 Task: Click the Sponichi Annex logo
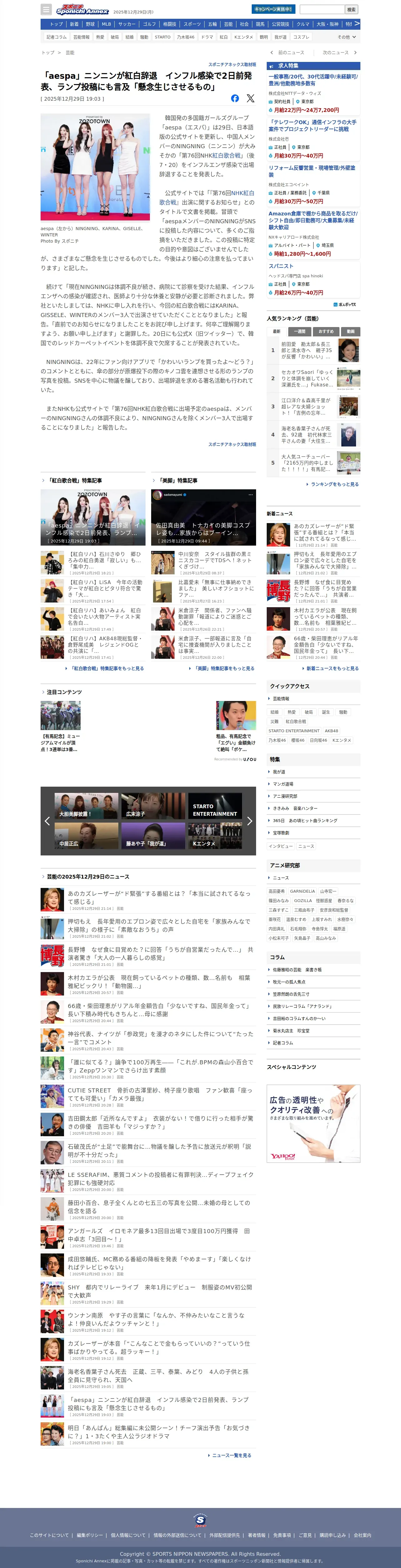(82, 10)
